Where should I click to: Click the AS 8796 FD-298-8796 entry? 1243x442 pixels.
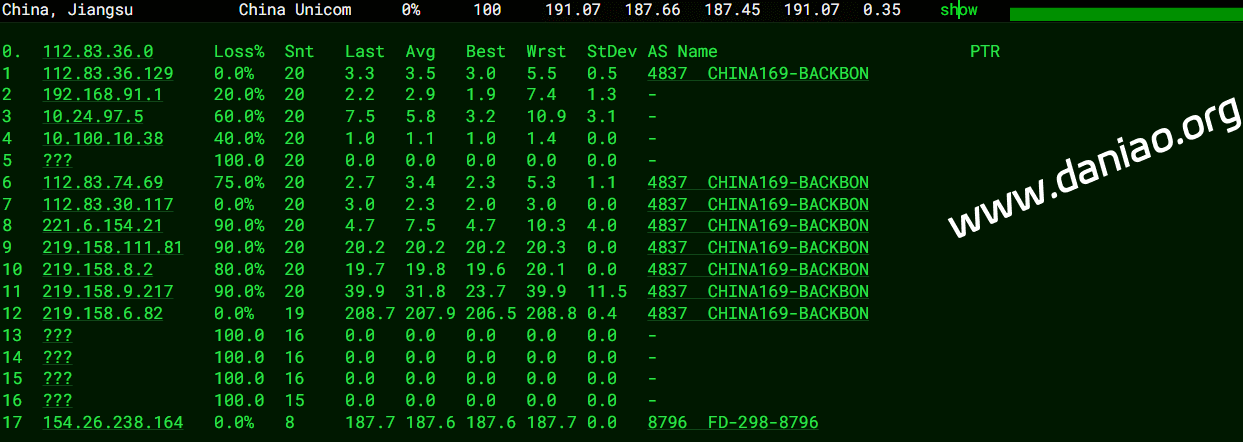coord(733,423)
